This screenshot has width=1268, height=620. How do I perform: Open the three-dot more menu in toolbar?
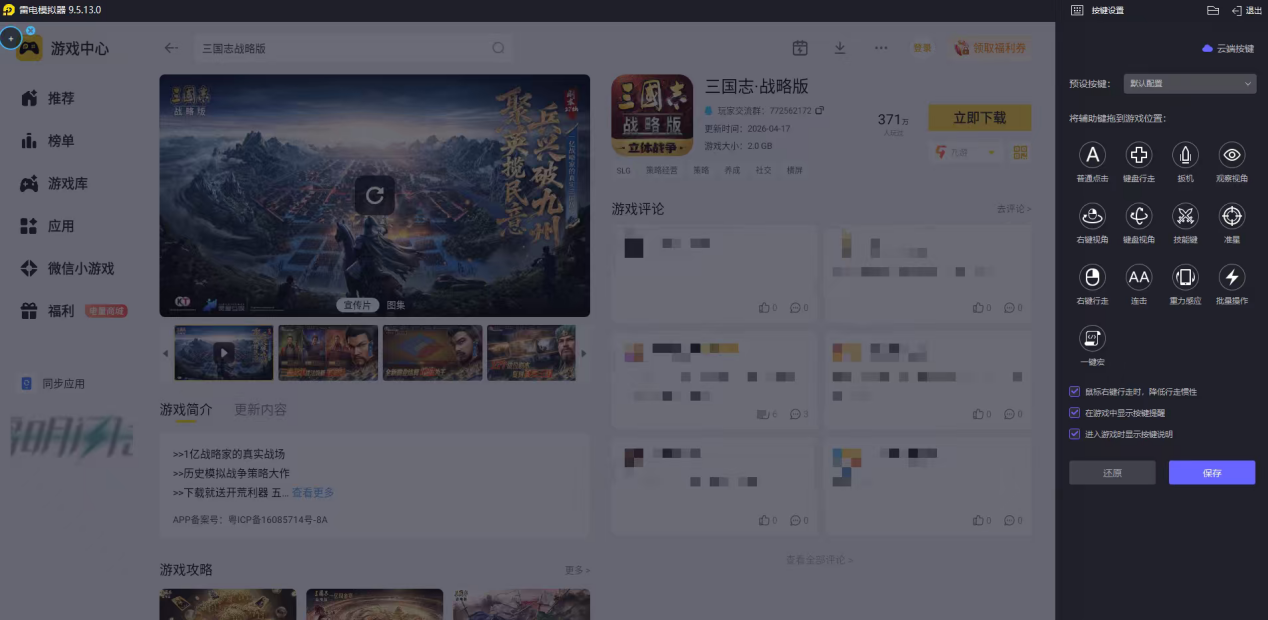coord(881,48)
